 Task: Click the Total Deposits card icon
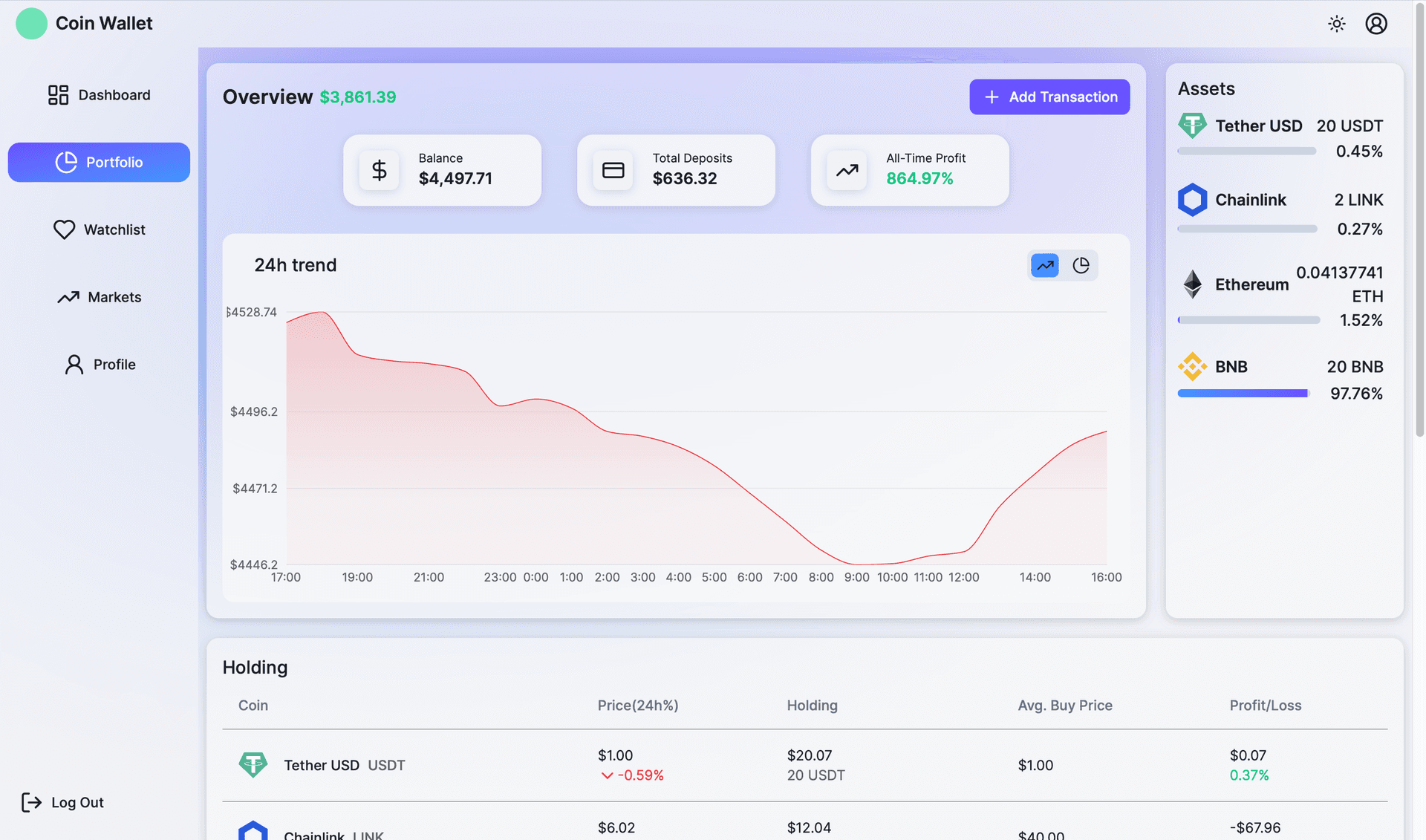pos(613,171)
